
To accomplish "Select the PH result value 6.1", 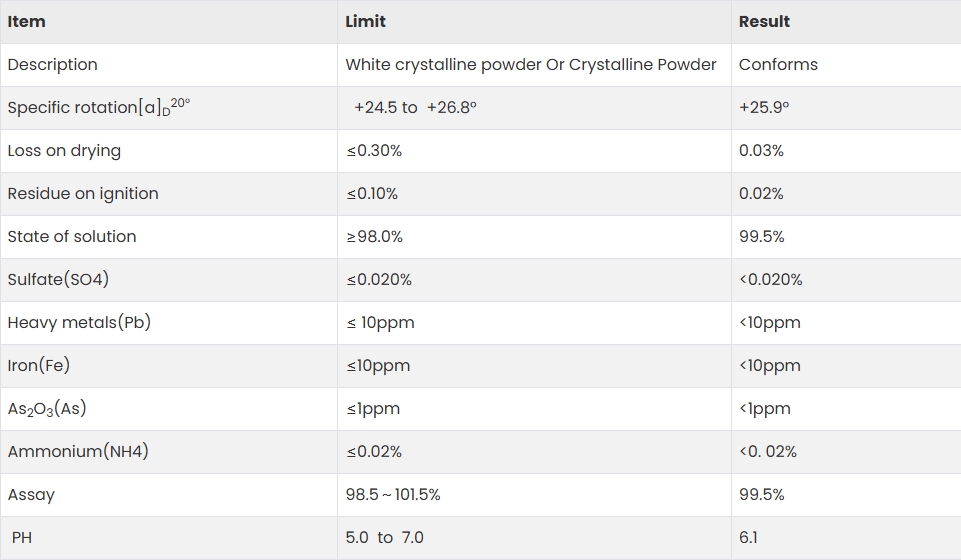I will coord(748,537).
